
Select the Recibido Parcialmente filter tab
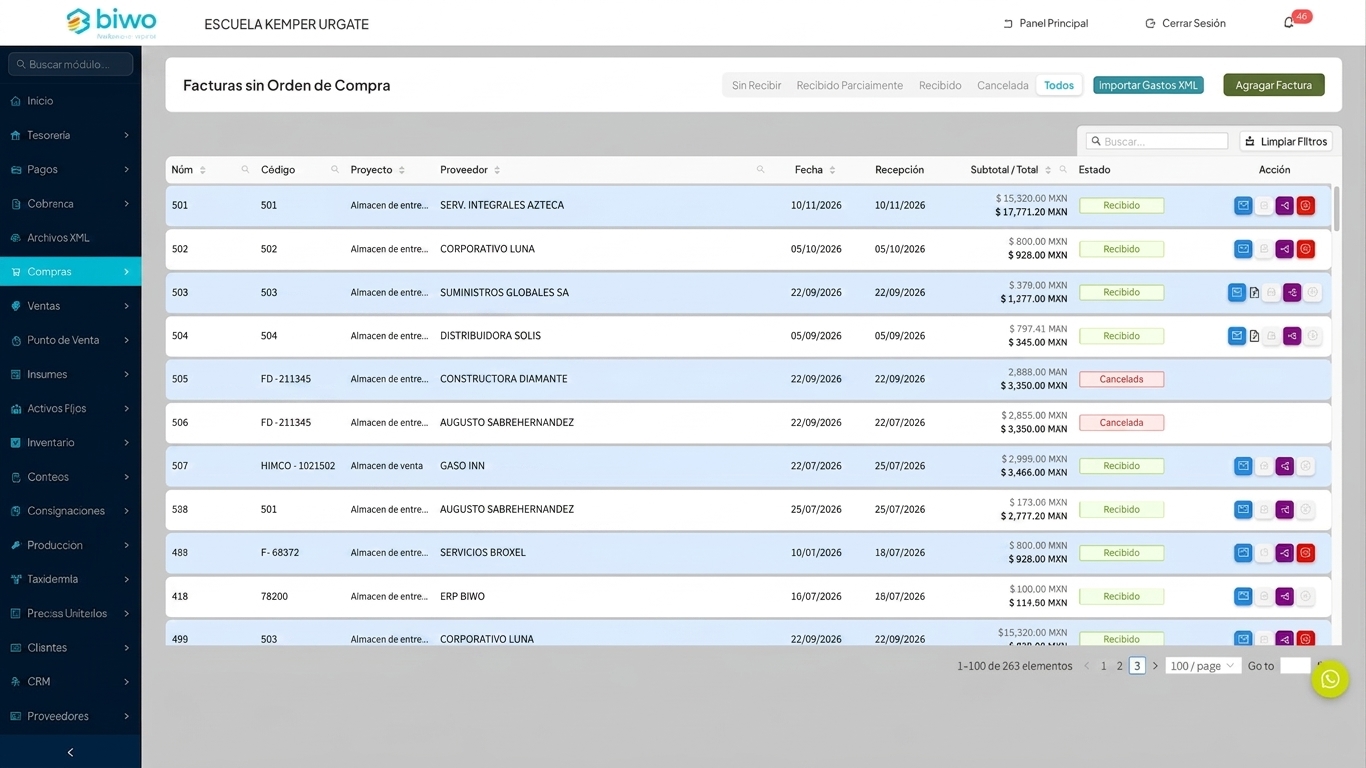tap(849, 86)
